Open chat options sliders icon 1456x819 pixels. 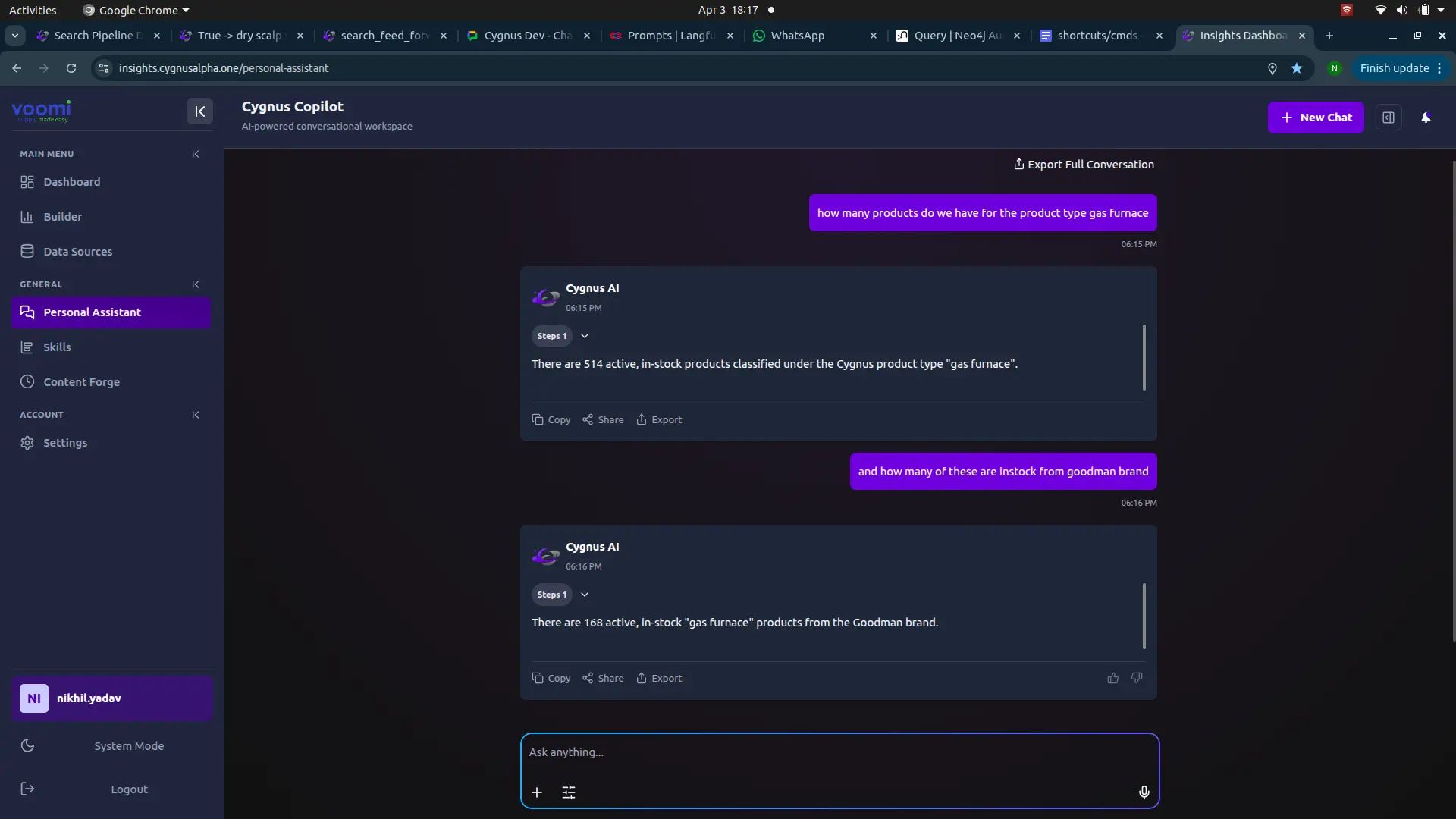pyautogui.click(x=569, y=792)
